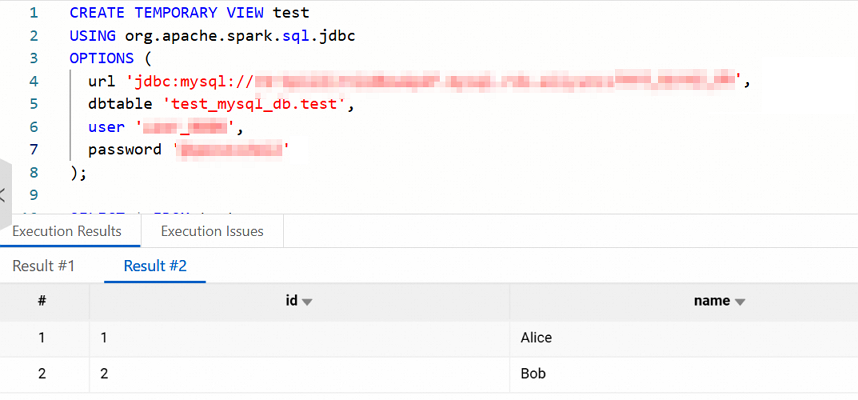Image resolution: width=858 pixels, height=400 pixels.
Task: Select the Bob cell in results
Action: click(532, 373)
